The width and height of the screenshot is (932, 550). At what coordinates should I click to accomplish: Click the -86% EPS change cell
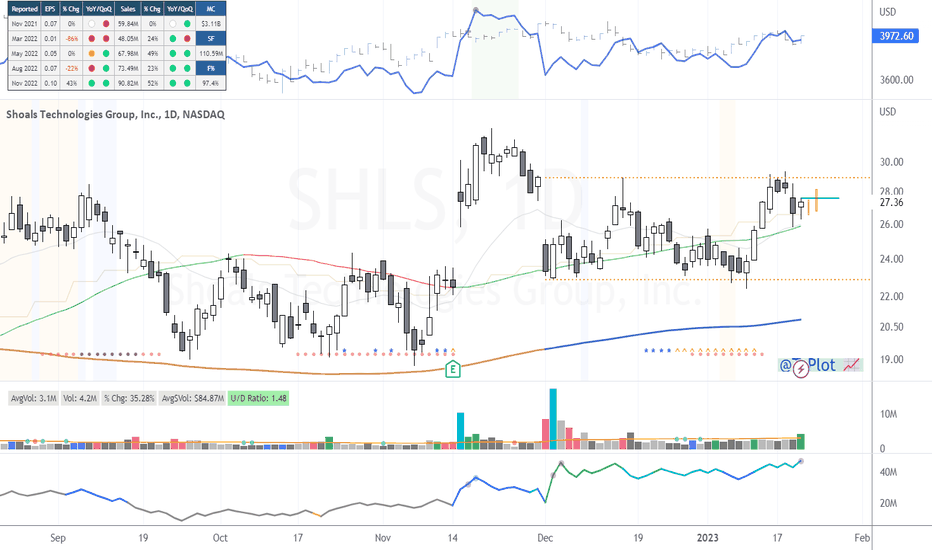click(x=71, y=39)
